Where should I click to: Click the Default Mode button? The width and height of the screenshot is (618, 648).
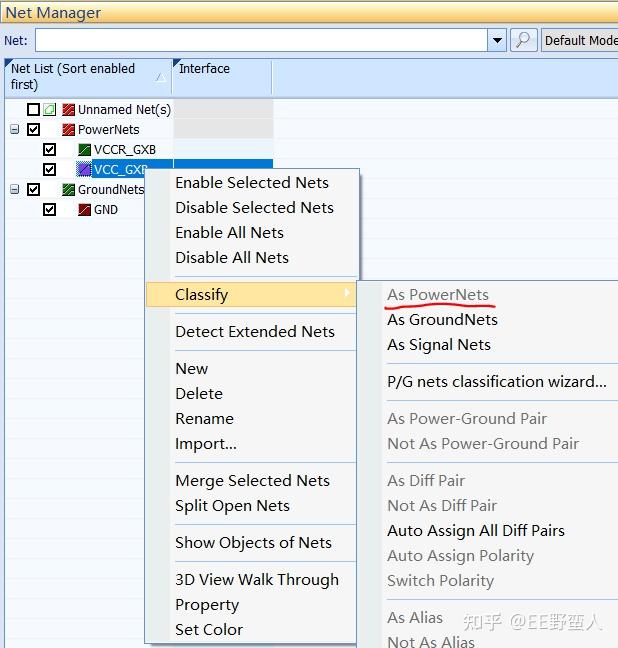(x=580, y=40)
